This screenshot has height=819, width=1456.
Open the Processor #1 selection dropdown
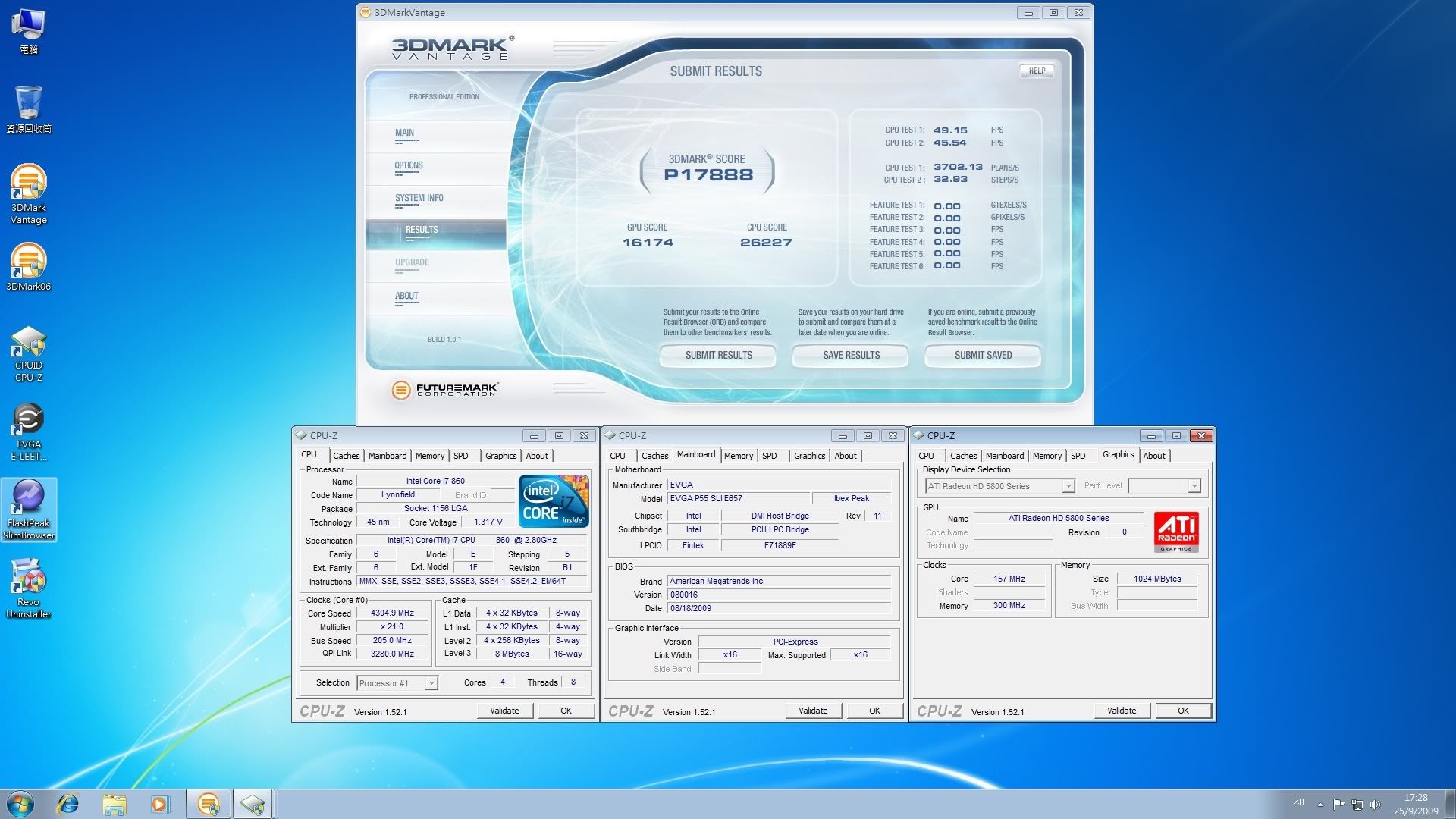[431, 683]
